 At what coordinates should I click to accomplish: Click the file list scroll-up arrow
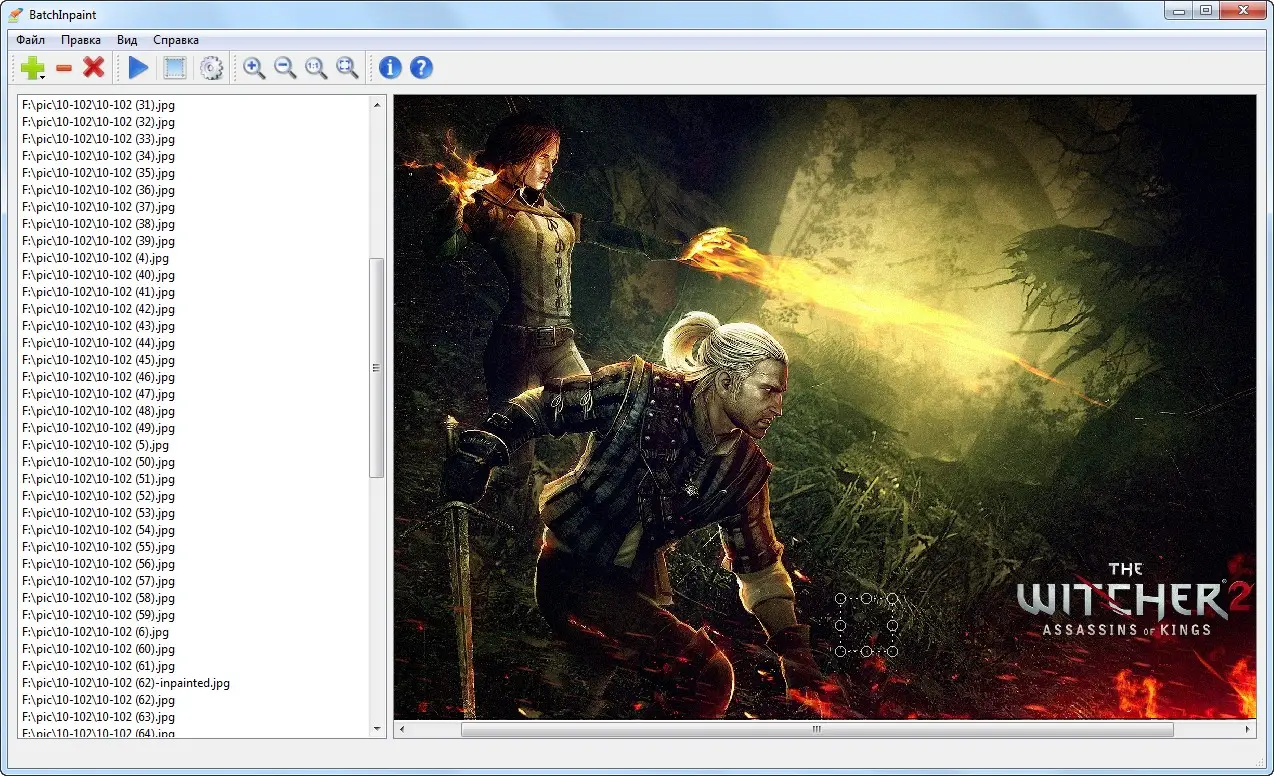pyautogui.click(x=377, y=104)
